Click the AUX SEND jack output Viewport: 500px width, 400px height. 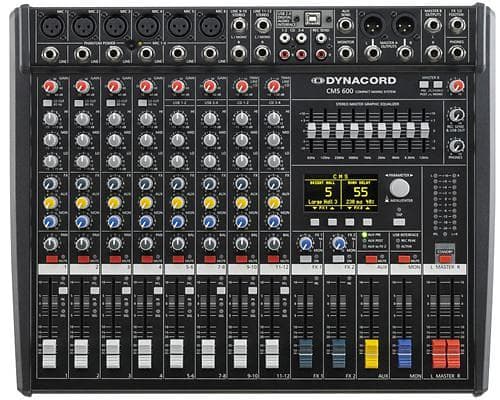[x=346, y=25]
